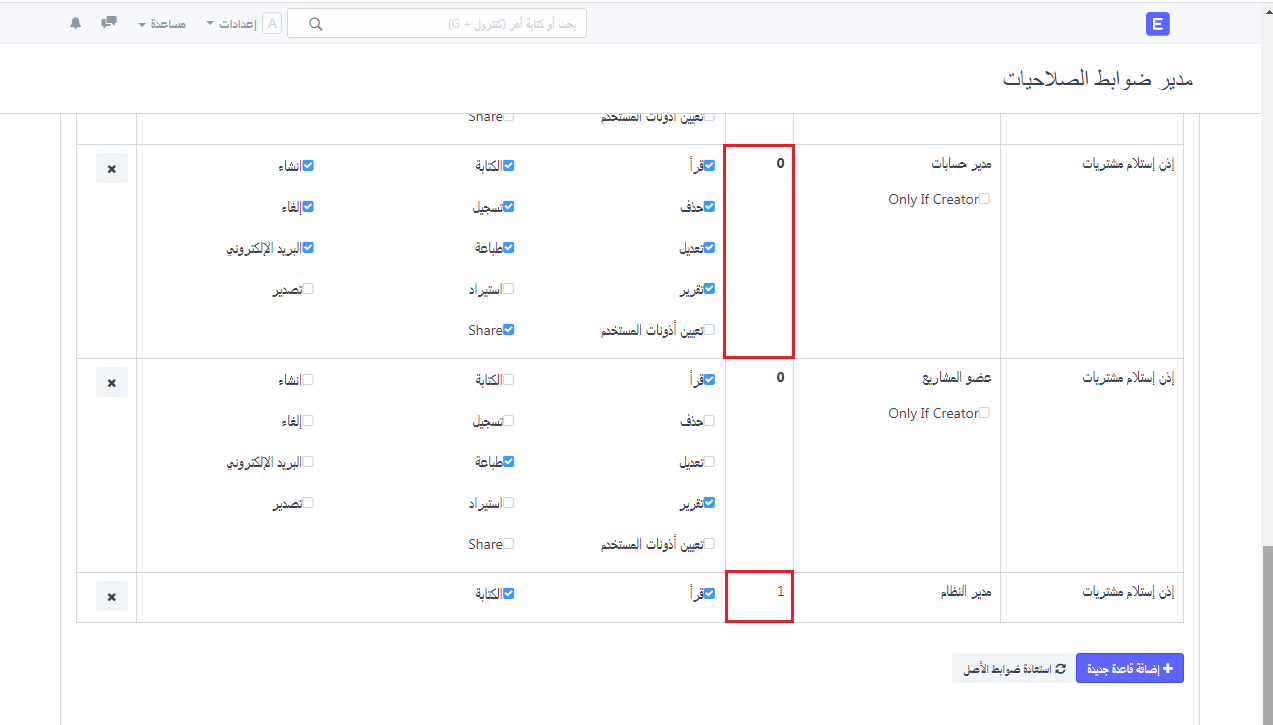Enable إلغاء checkbox for عضو المشاريع
Viewport: 1273px width, 725px height.
(x=308, y=421)
